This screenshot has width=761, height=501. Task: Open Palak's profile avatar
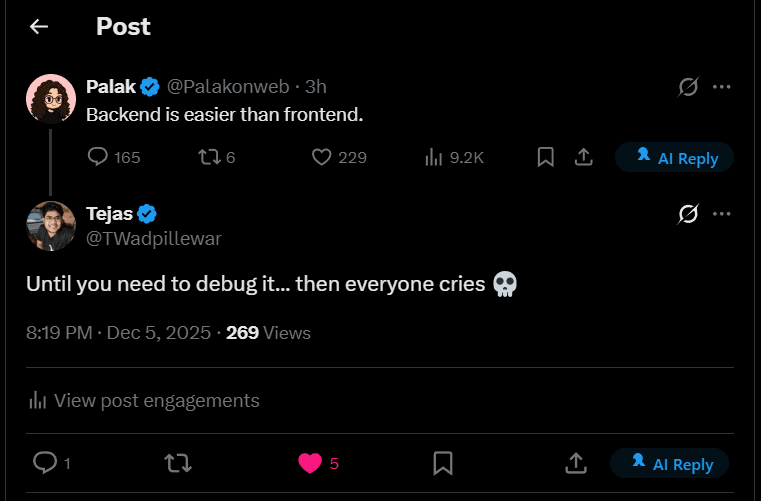point(50,98)
